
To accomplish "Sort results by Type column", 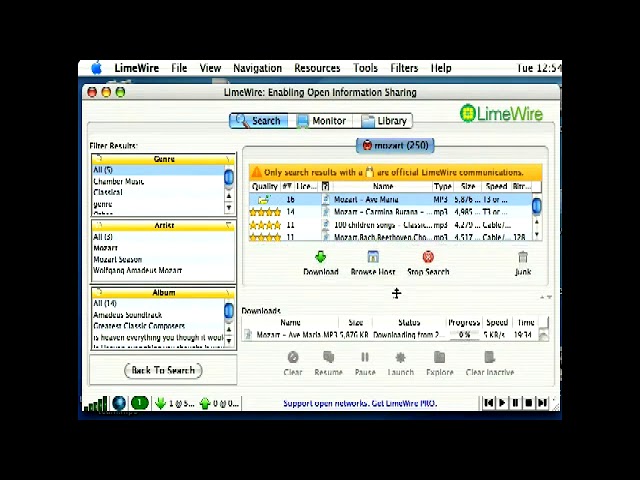I will pyautogui.click(x=442, y=187).
